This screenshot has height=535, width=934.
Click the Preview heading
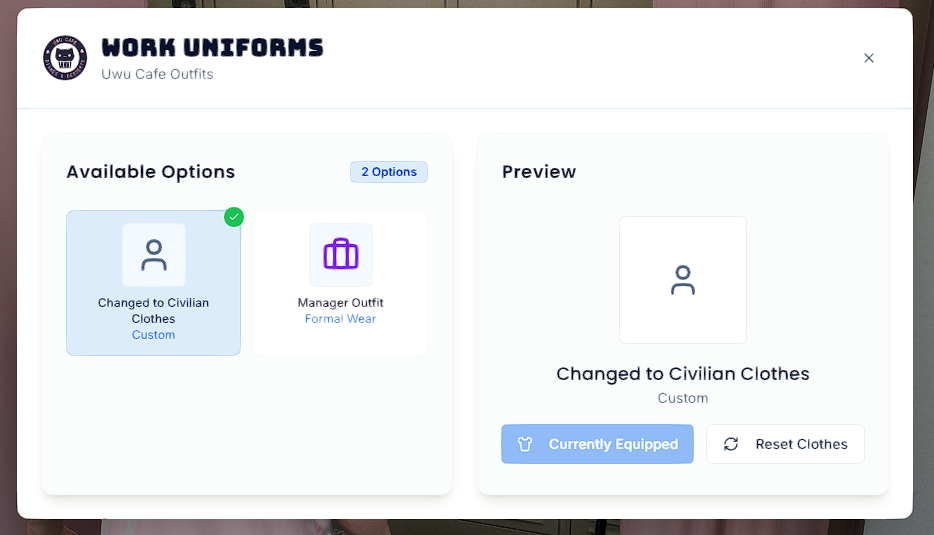click(x=539, y=172)
